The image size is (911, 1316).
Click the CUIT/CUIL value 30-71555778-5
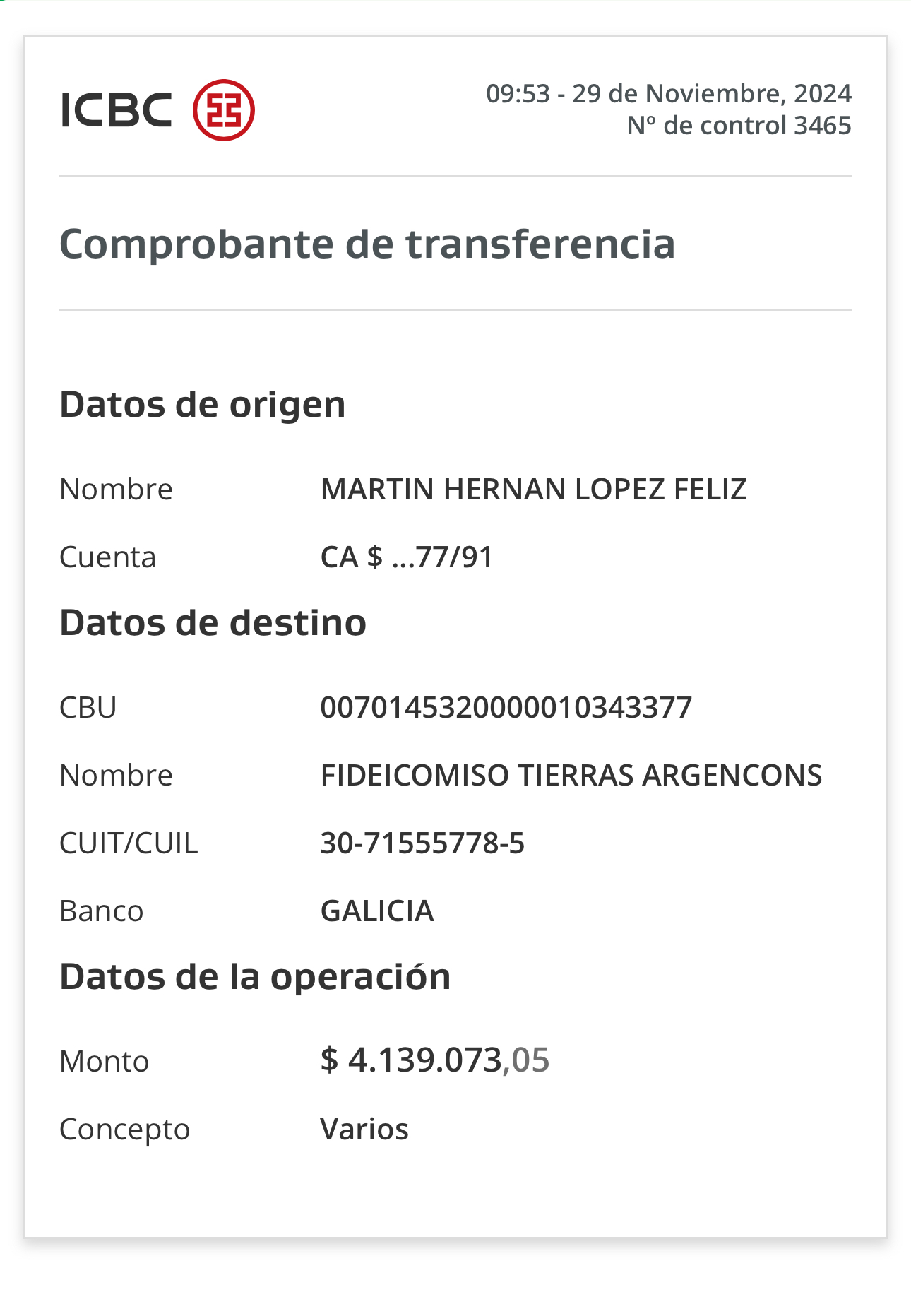(x=422, y=843)
